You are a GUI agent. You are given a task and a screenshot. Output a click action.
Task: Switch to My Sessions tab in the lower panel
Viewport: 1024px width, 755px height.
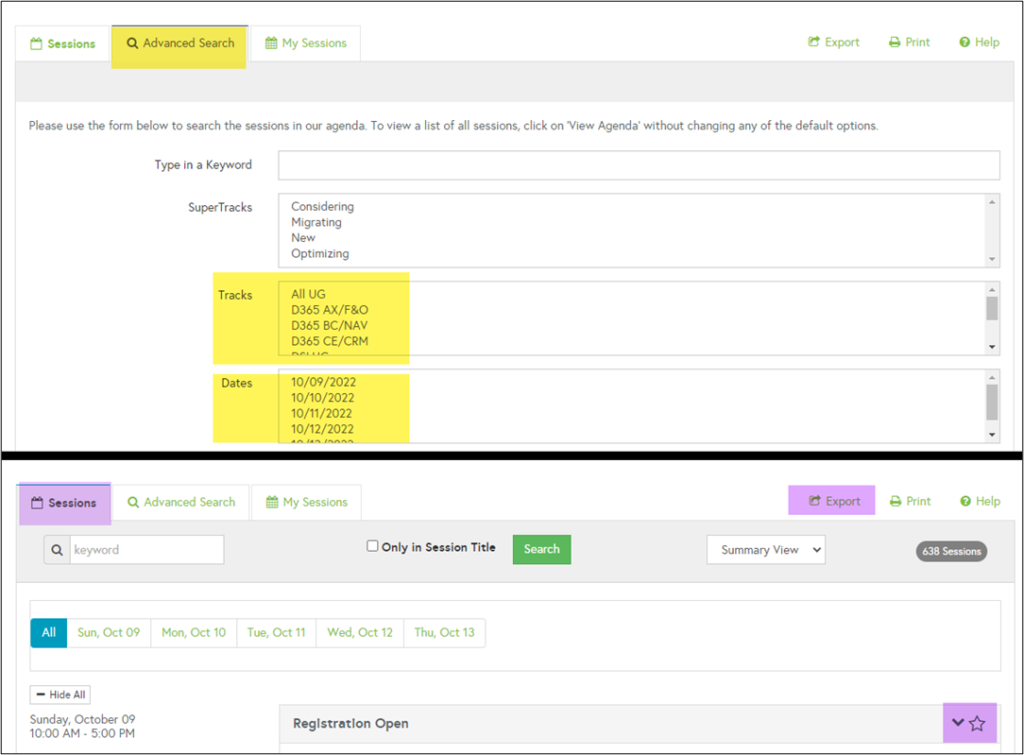tap(306, 502)
